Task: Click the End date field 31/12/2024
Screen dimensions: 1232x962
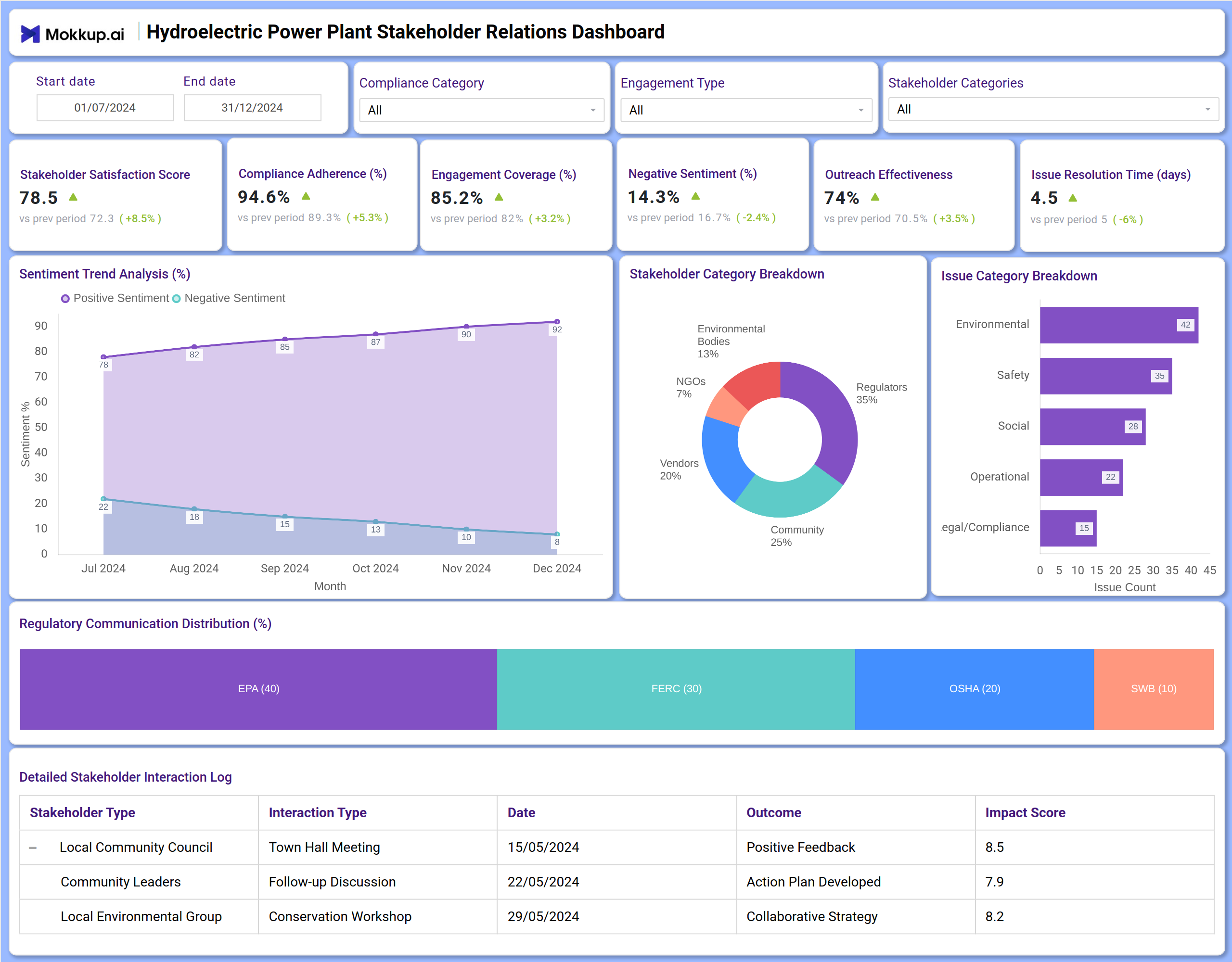Action: coord(252,108)
